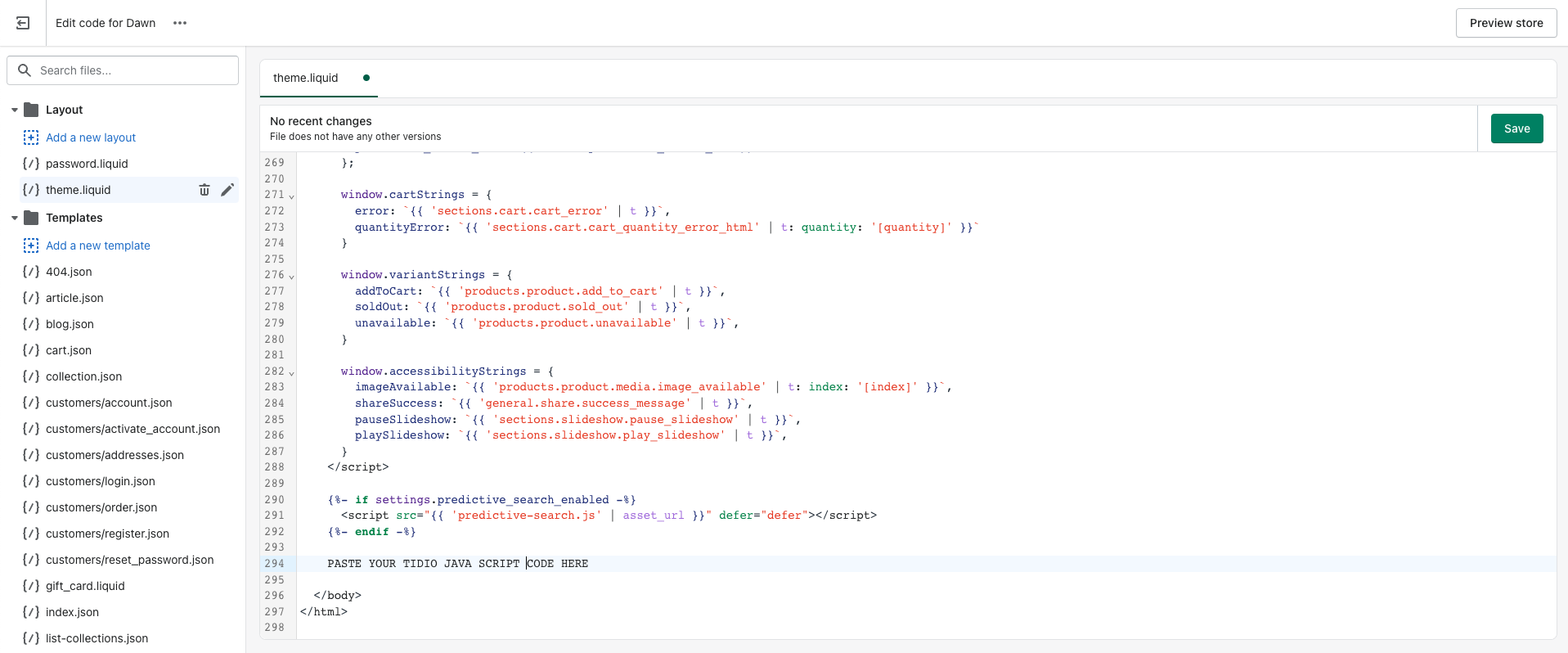
Task: Click the 404.json file icon
Action: tap(31, 272)
